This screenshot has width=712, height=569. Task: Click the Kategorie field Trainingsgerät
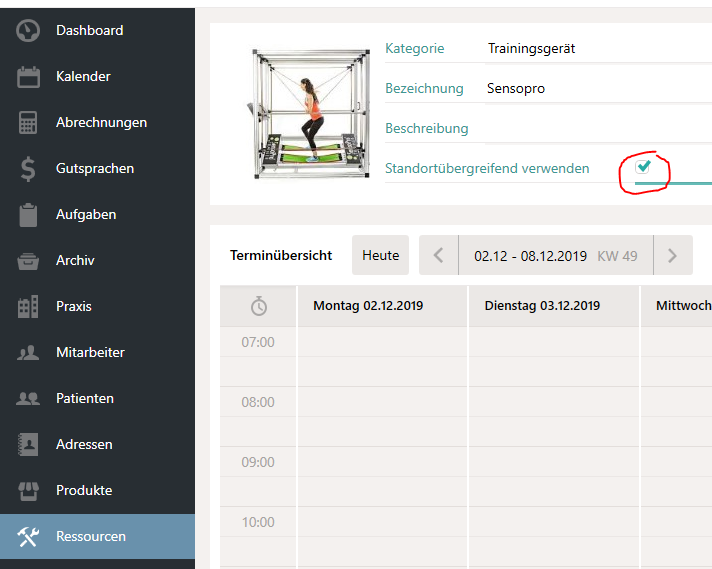598,49
